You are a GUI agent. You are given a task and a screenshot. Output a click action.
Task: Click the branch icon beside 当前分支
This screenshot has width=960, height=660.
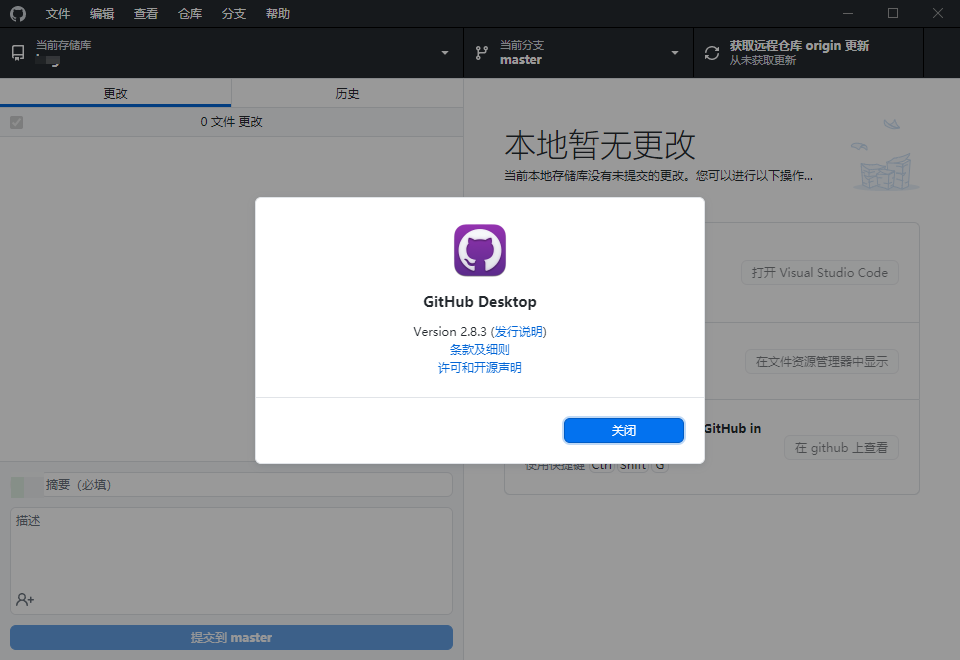pos(482,53)
